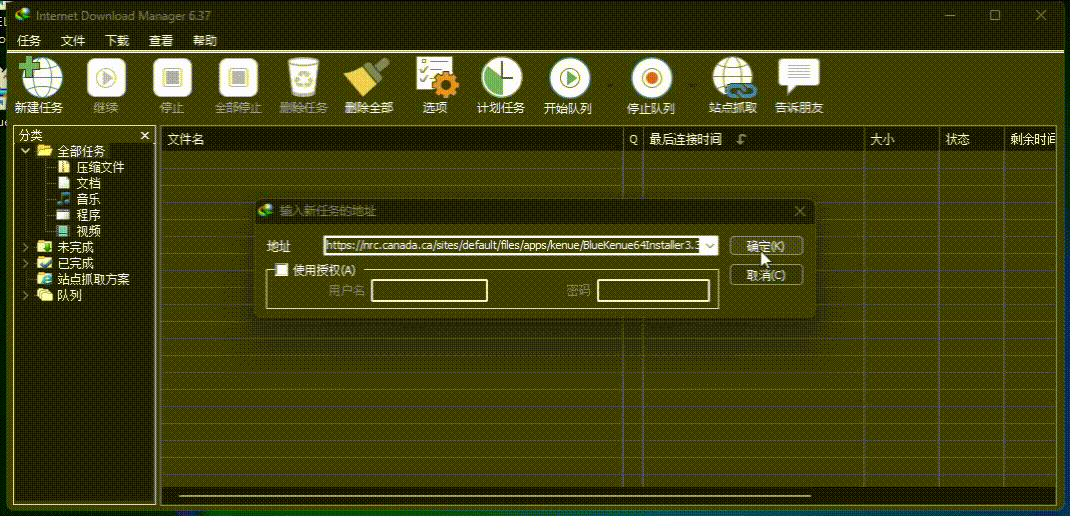Click the 新建任务 (new task) toolbar icon
Viewport: 1070px width, 516px height.
click(40, 77)
